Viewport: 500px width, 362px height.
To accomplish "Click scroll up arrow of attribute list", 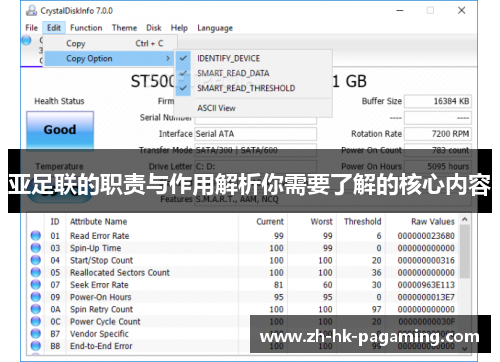I will click(465, 220).
